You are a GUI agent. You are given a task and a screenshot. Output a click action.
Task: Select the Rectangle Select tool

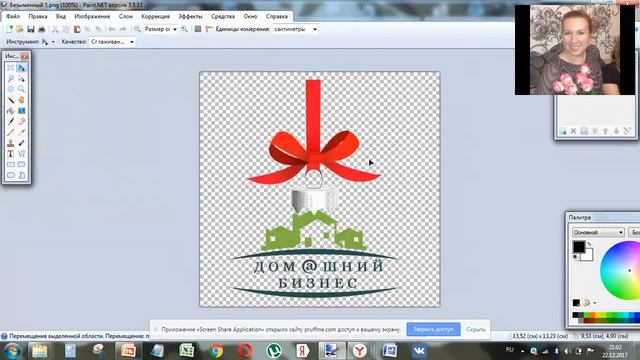pyautogui.click(x=11, y=68)
